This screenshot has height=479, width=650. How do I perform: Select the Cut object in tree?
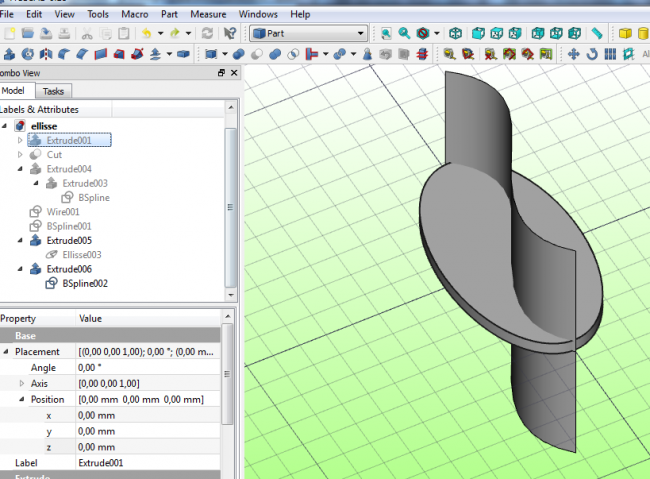pyautogui.click(x=54, y=155)
